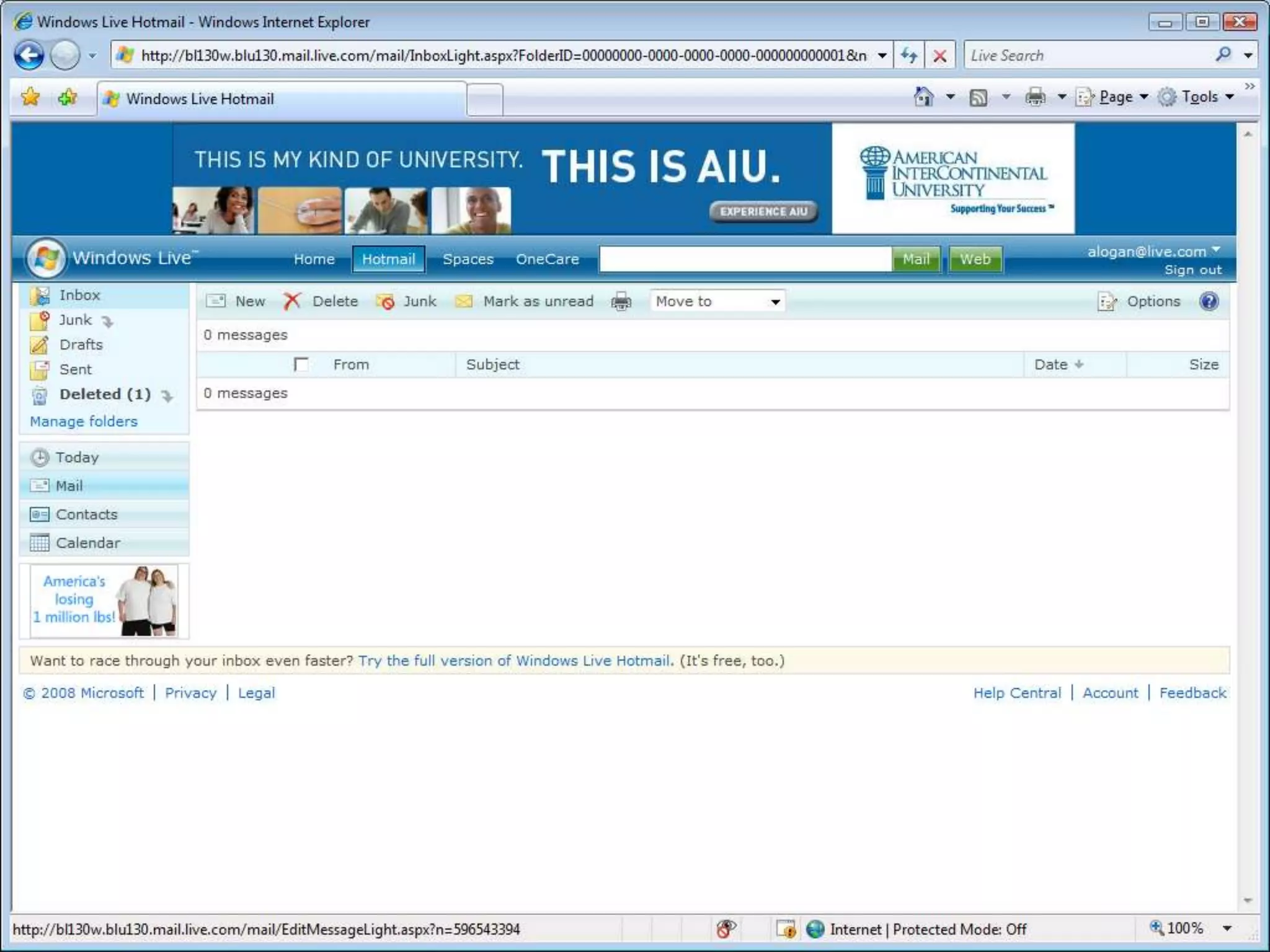Expand the address bar history dropdown
Viewport: 1270px width, 952px height.
(x=882, y=56)
